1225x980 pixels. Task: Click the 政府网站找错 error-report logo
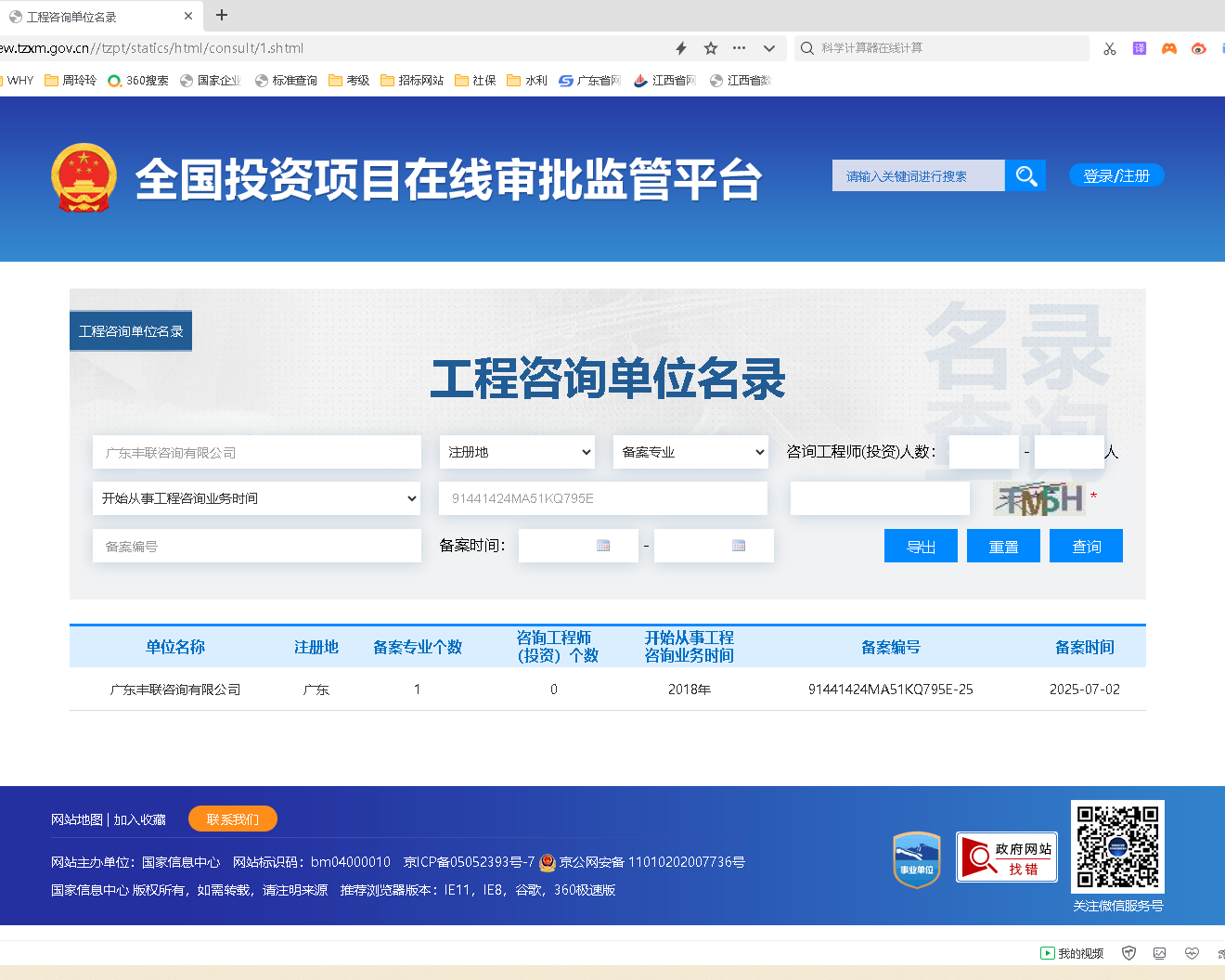tap(1006, 857)
